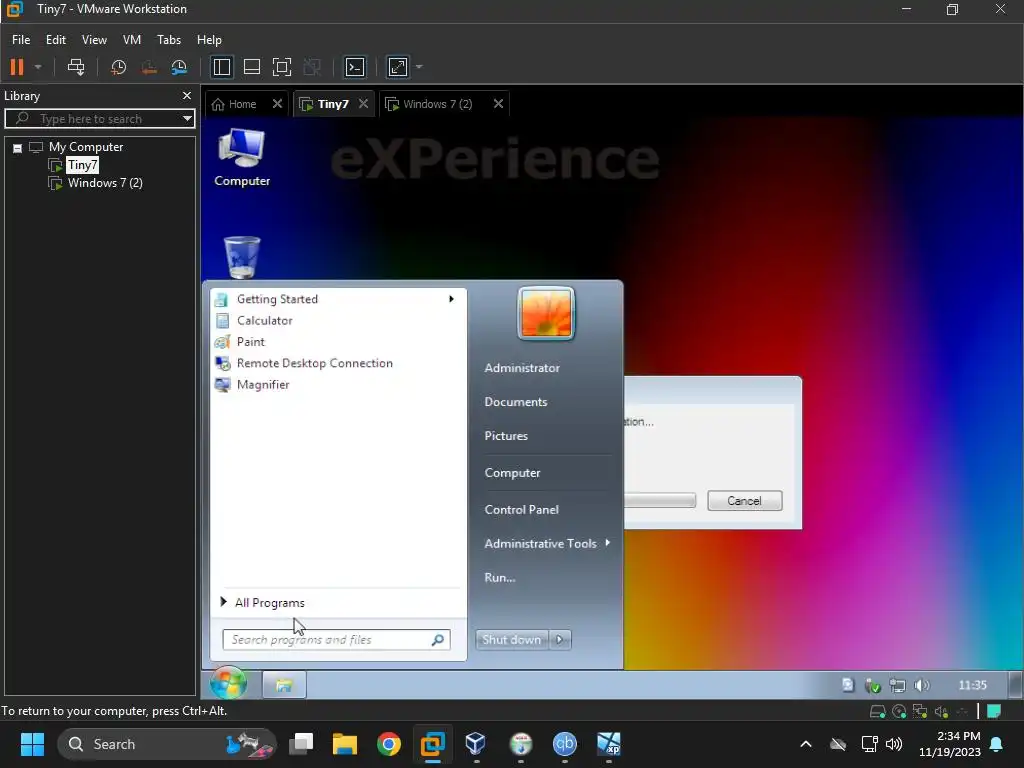
Task: Open the Snapshot Manager icon
Action: pos(179,67)
